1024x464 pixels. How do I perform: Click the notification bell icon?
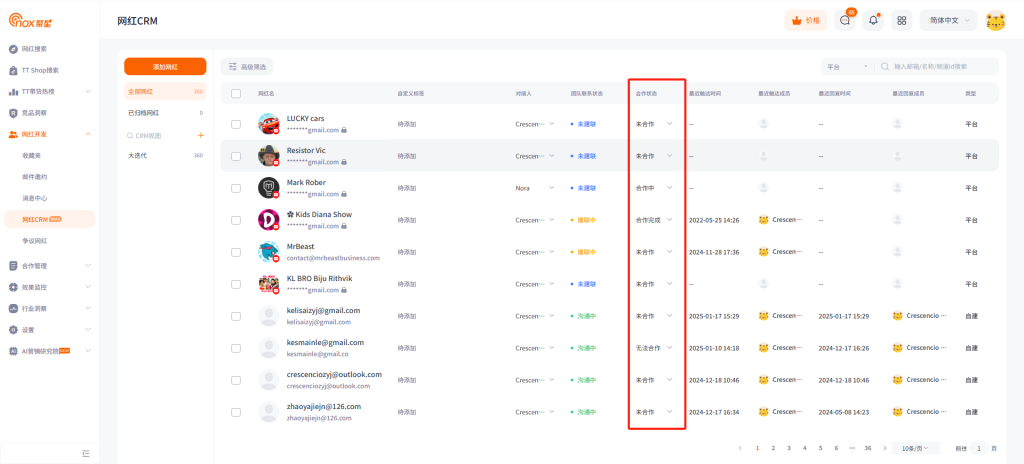pyautogui.click(x=873, y=20)
